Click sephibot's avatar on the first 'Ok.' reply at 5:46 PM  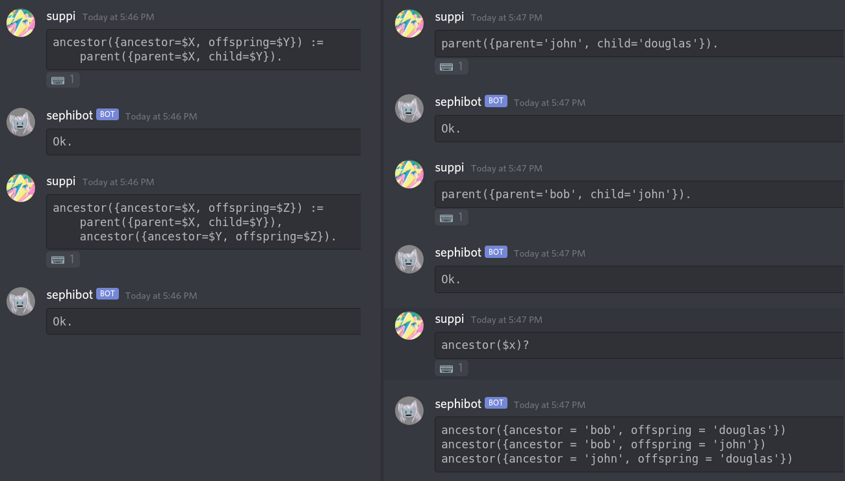pyautogui.click(x=20, y=122)
